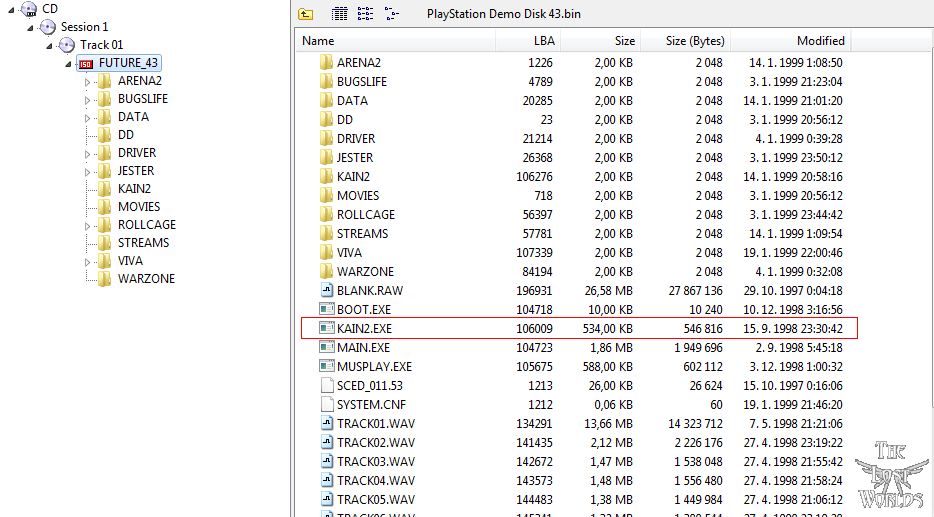Expand the VIVA tree folder
The height and width of the screenshot is (517, 934).
click(88, 261)
